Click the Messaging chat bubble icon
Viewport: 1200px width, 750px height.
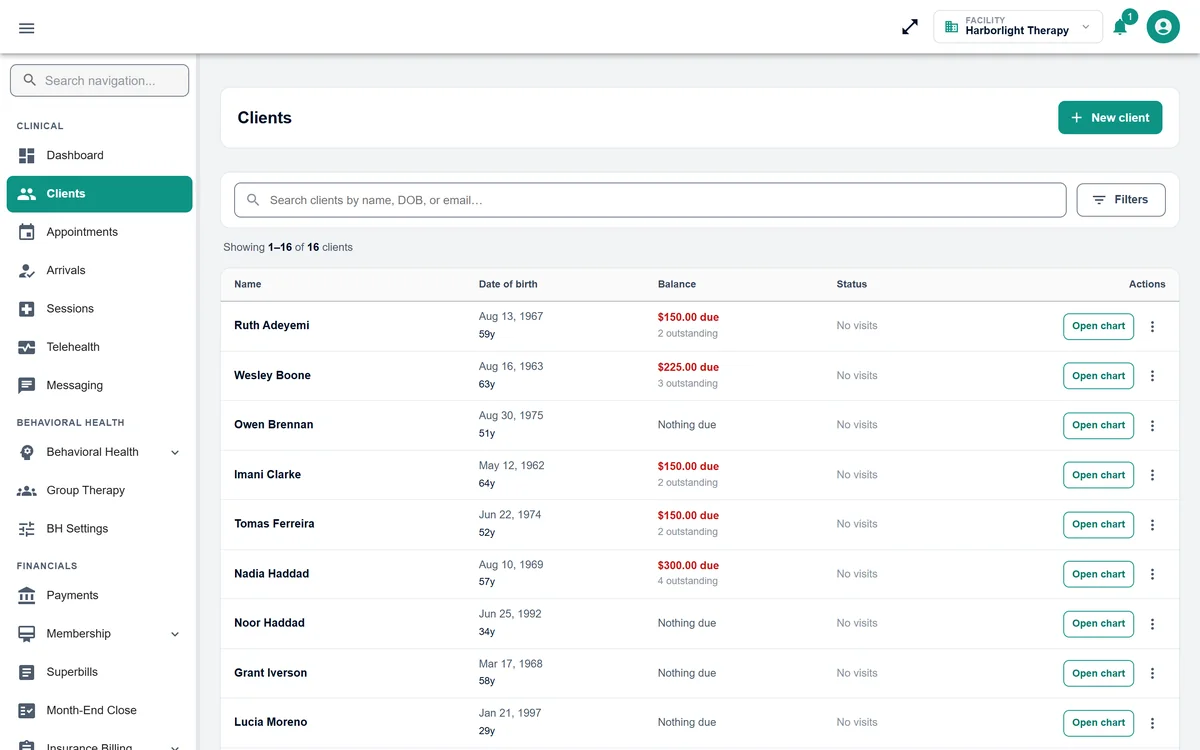tap(27, 385)
